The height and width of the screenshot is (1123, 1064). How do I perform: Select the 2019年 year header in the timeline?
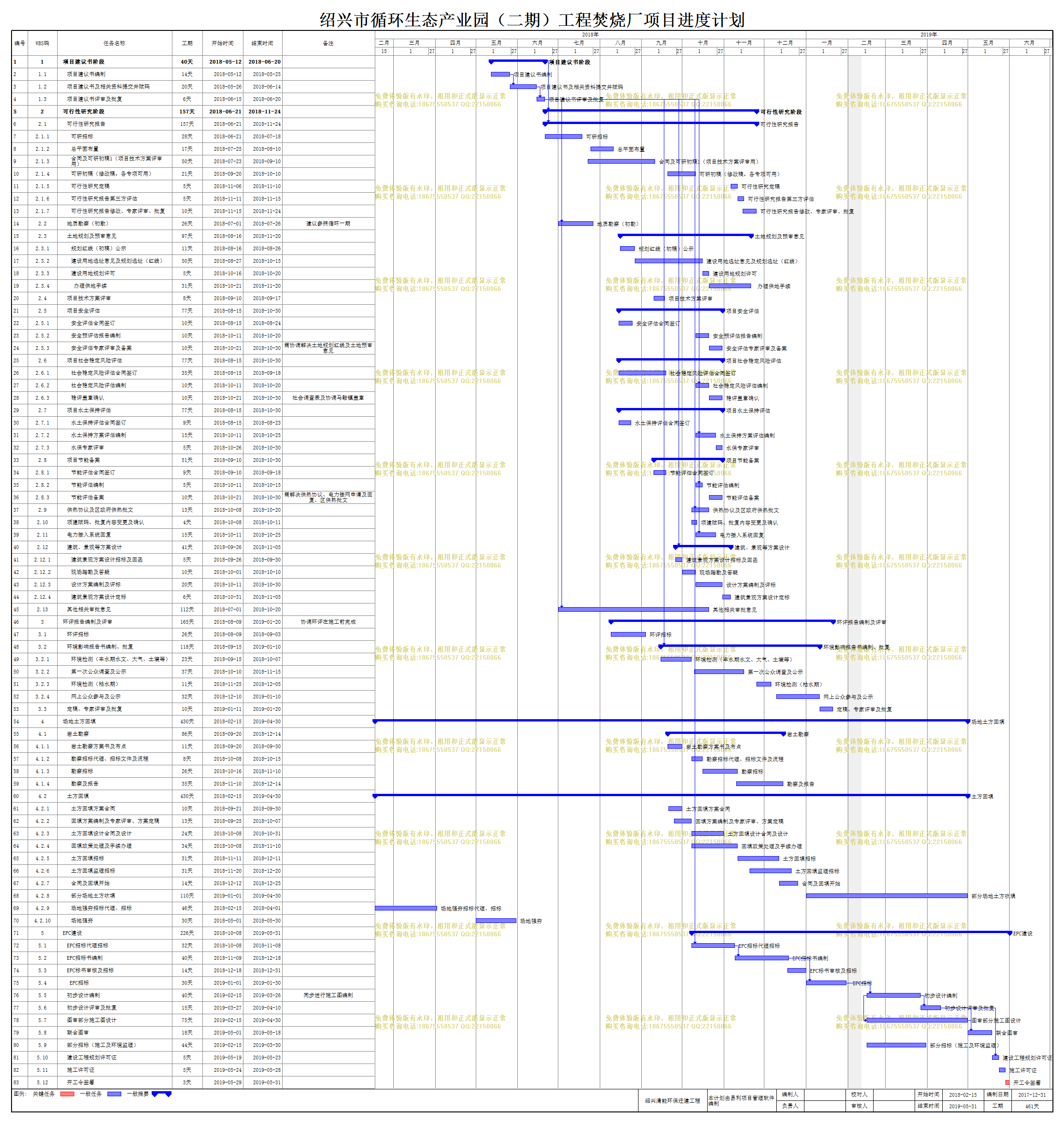(928, 35)
